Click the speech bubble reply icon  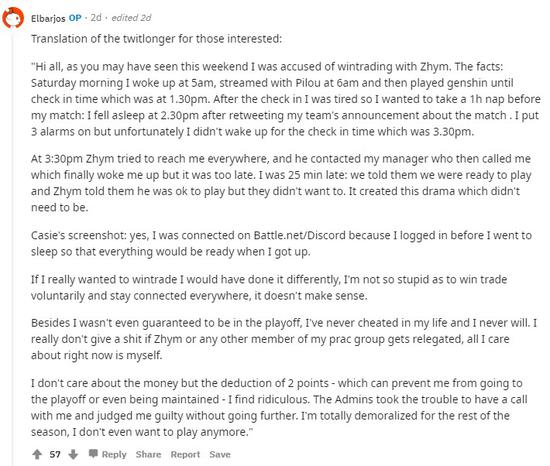tap(93, 454)
